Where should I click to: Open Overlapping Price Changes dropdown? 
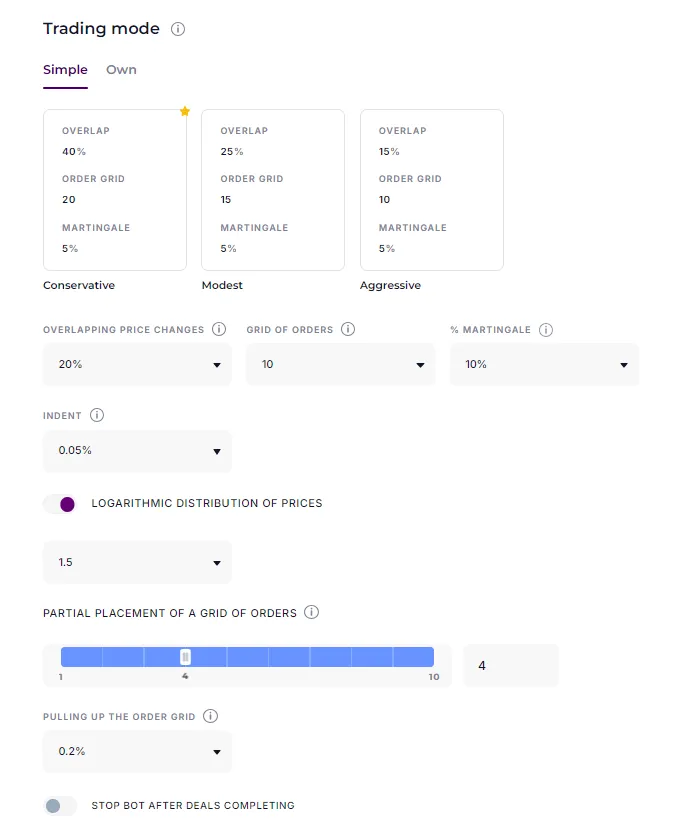(x=137, y=365)
